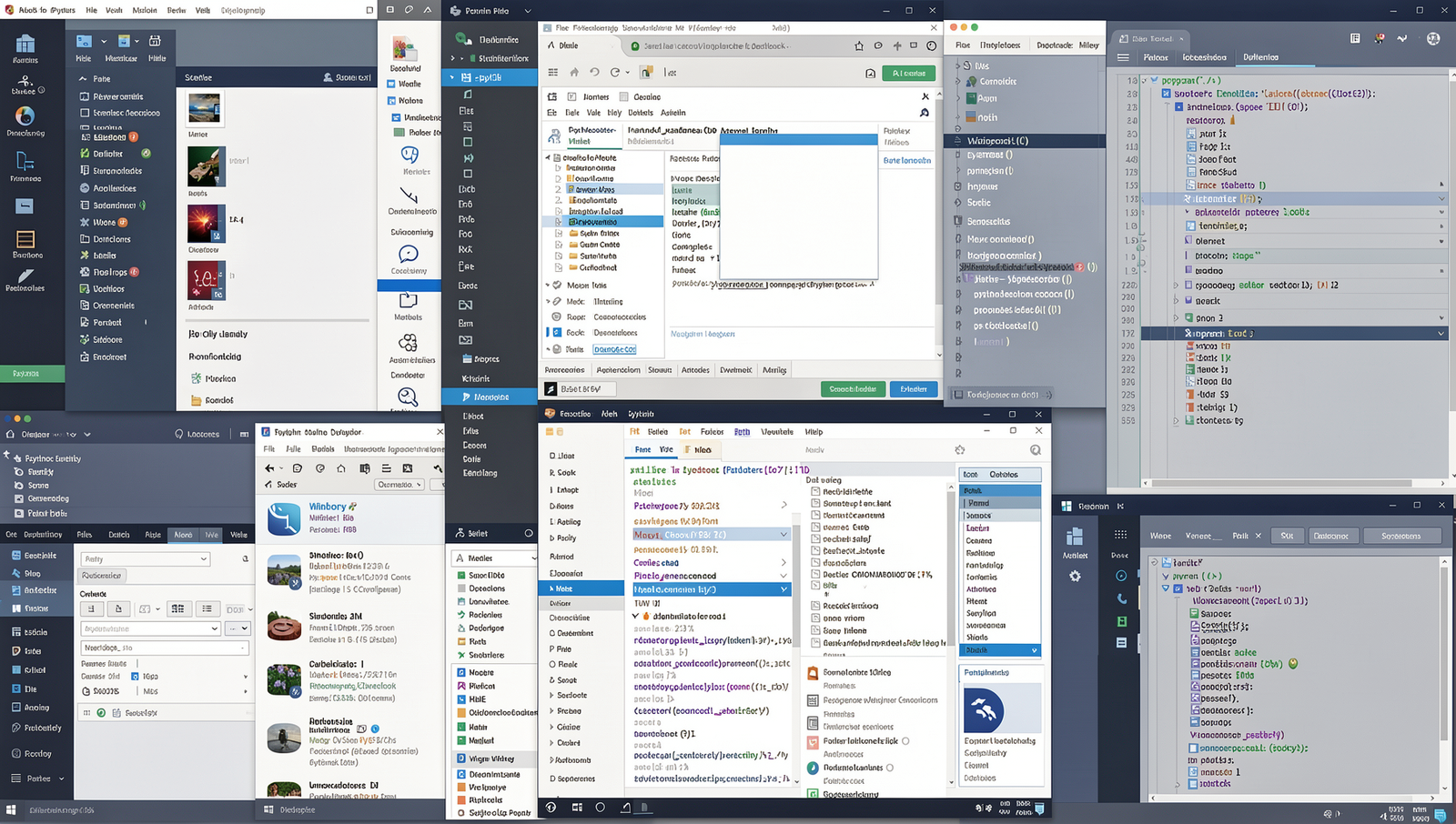
Task: Open the "Fotoor" menu in the bottom center editor
Action: pyautogui.click(x=713, y=432)
